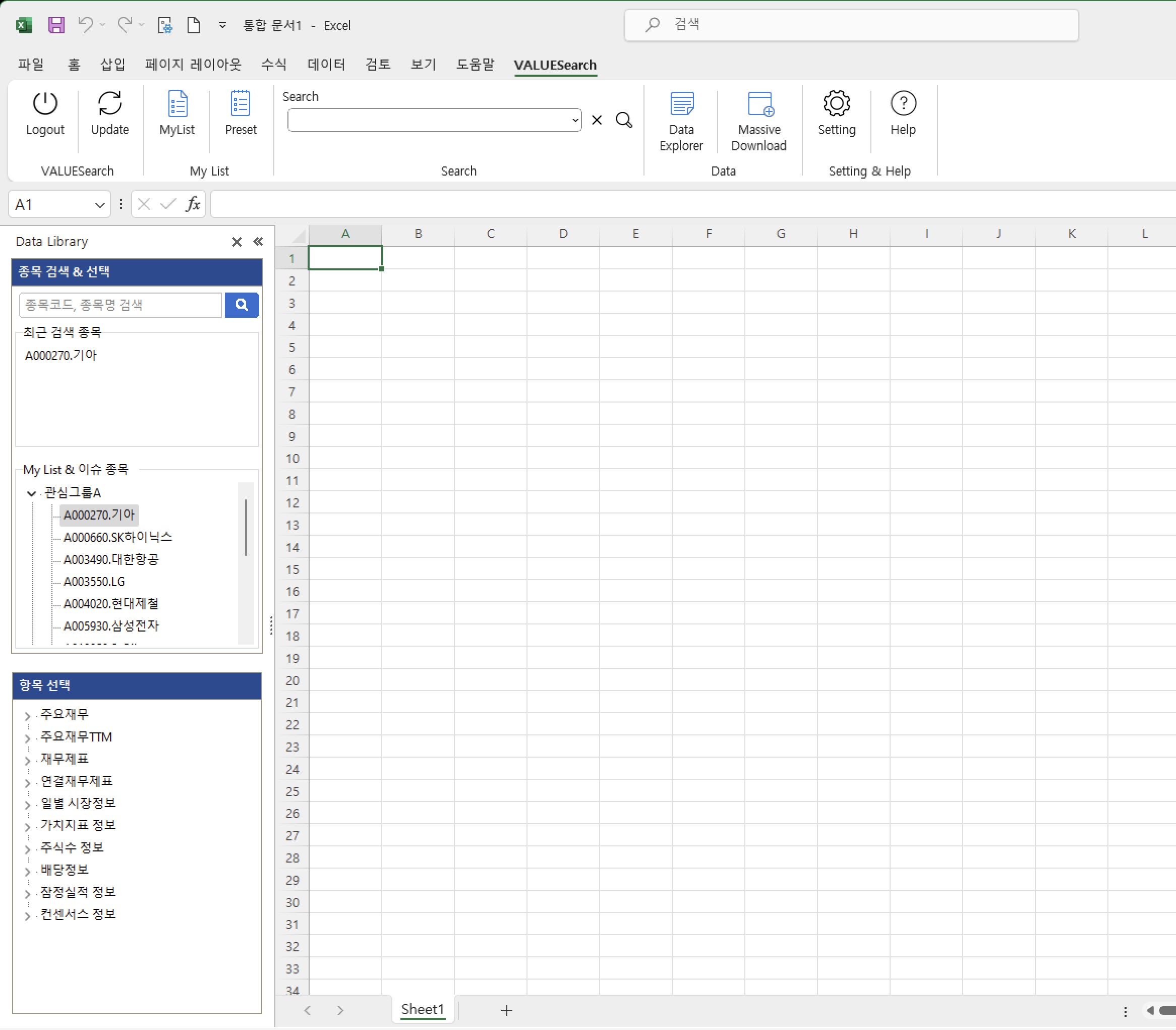Expand the 주요재무 item

(x=28, y=716)
